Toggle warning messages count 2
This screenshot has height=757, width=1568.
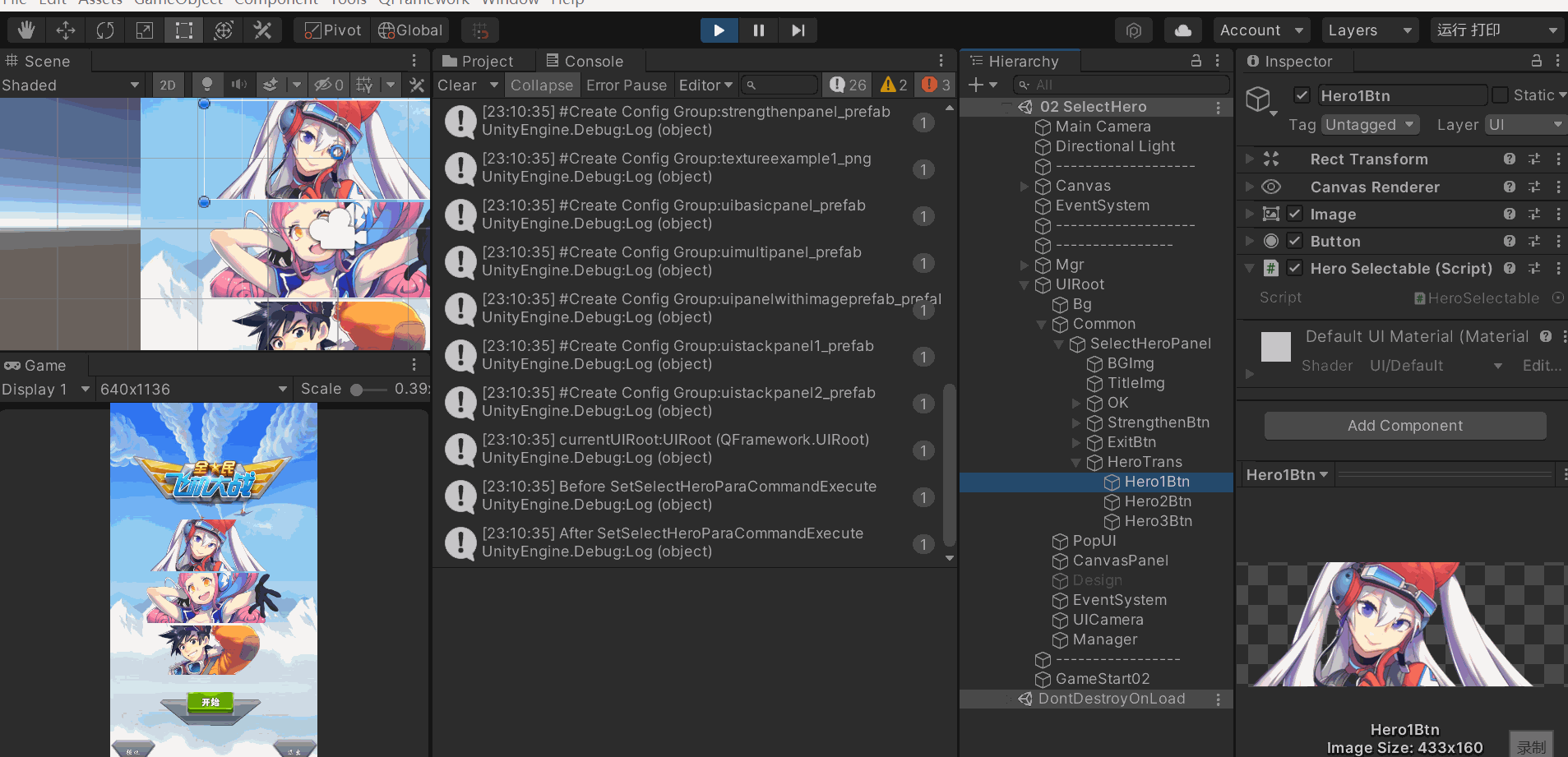tap(893, 85)
